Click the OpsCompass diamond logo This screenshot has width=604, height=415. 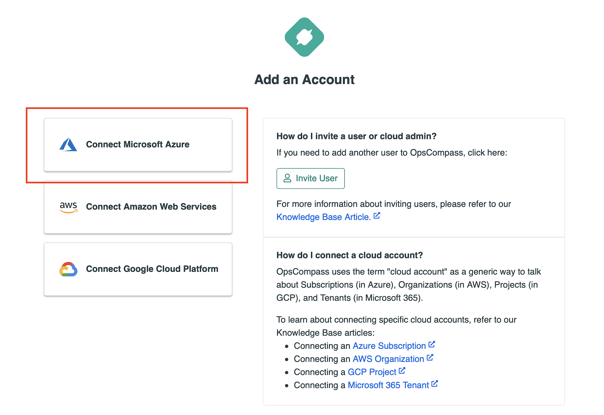[304, 37]
